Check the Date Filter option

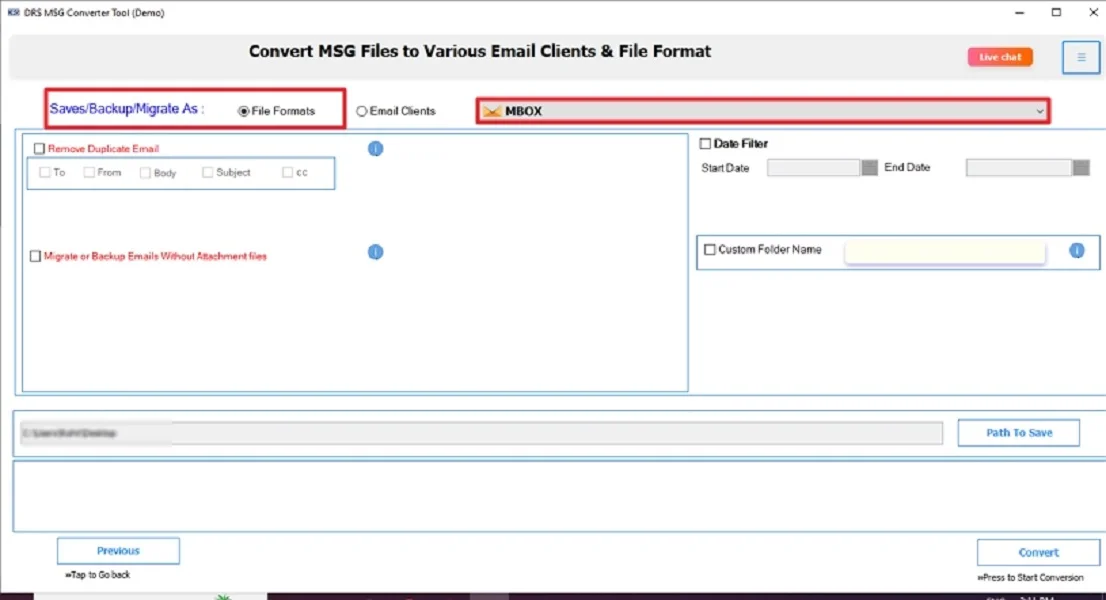(x=704, y=143)
